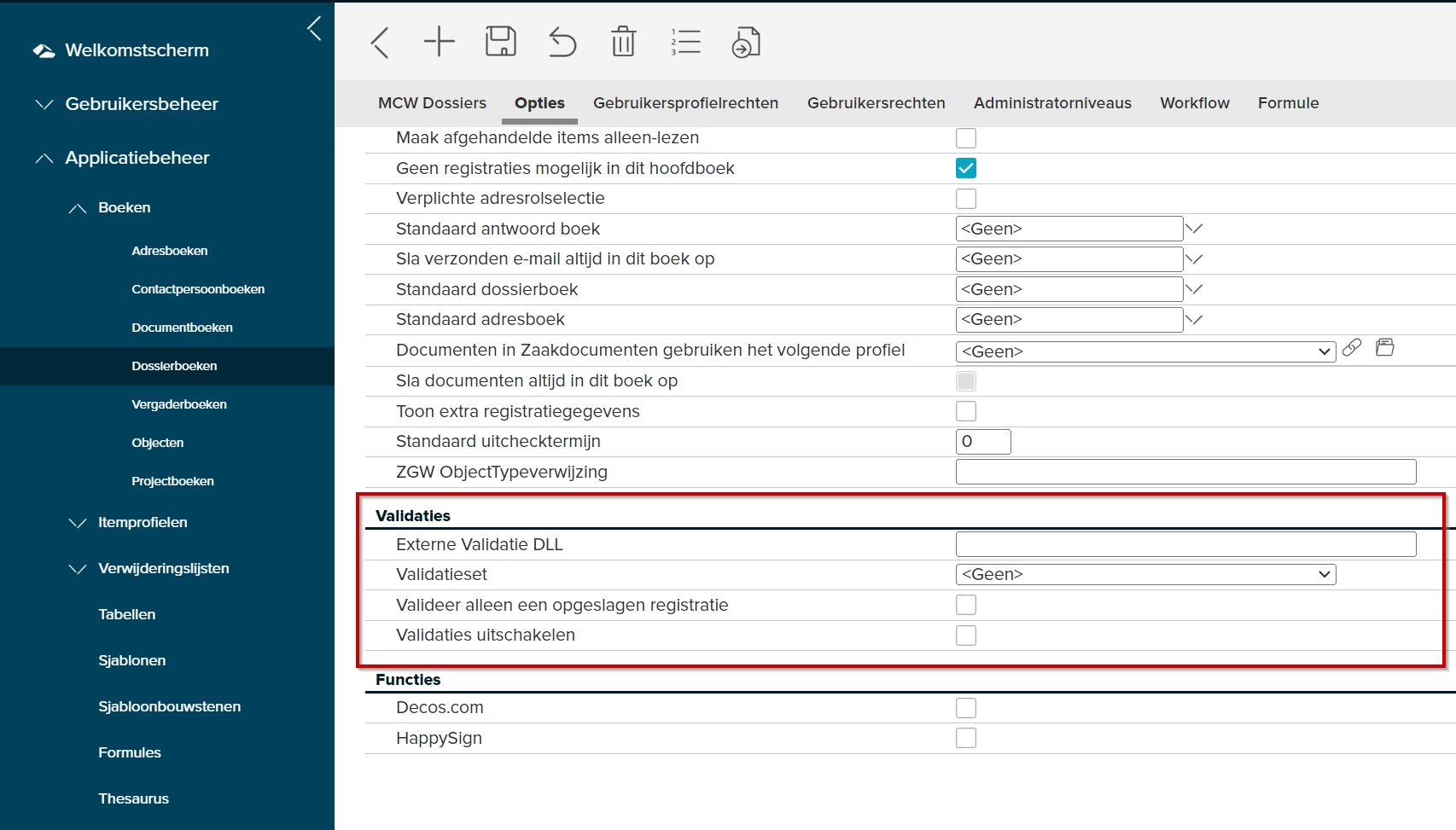The height and width of the screenshot is (830, 1456).
Task: Open Documentboeken in the sidebar
Action: coord(182,328)
